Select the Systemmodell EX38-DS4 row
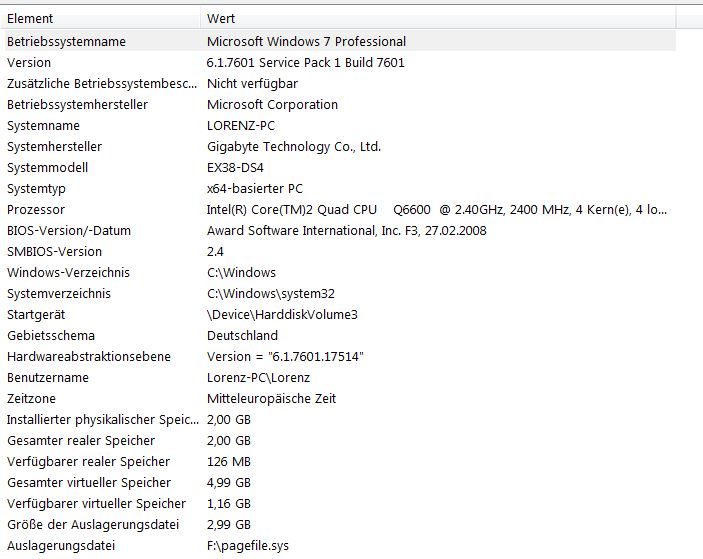The height and width of the screenshot is (559, 703). tap(47, 167)
